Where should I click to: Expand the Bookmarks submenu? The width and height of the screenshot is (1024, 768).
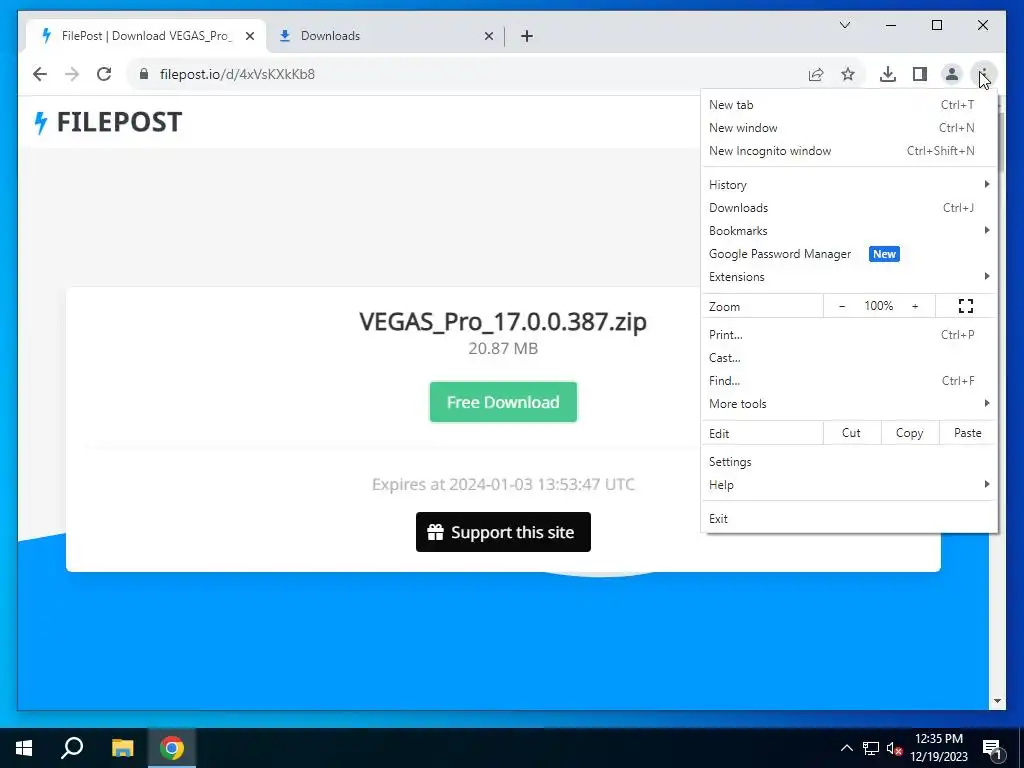pyautogui.click(x=849, y=231)
